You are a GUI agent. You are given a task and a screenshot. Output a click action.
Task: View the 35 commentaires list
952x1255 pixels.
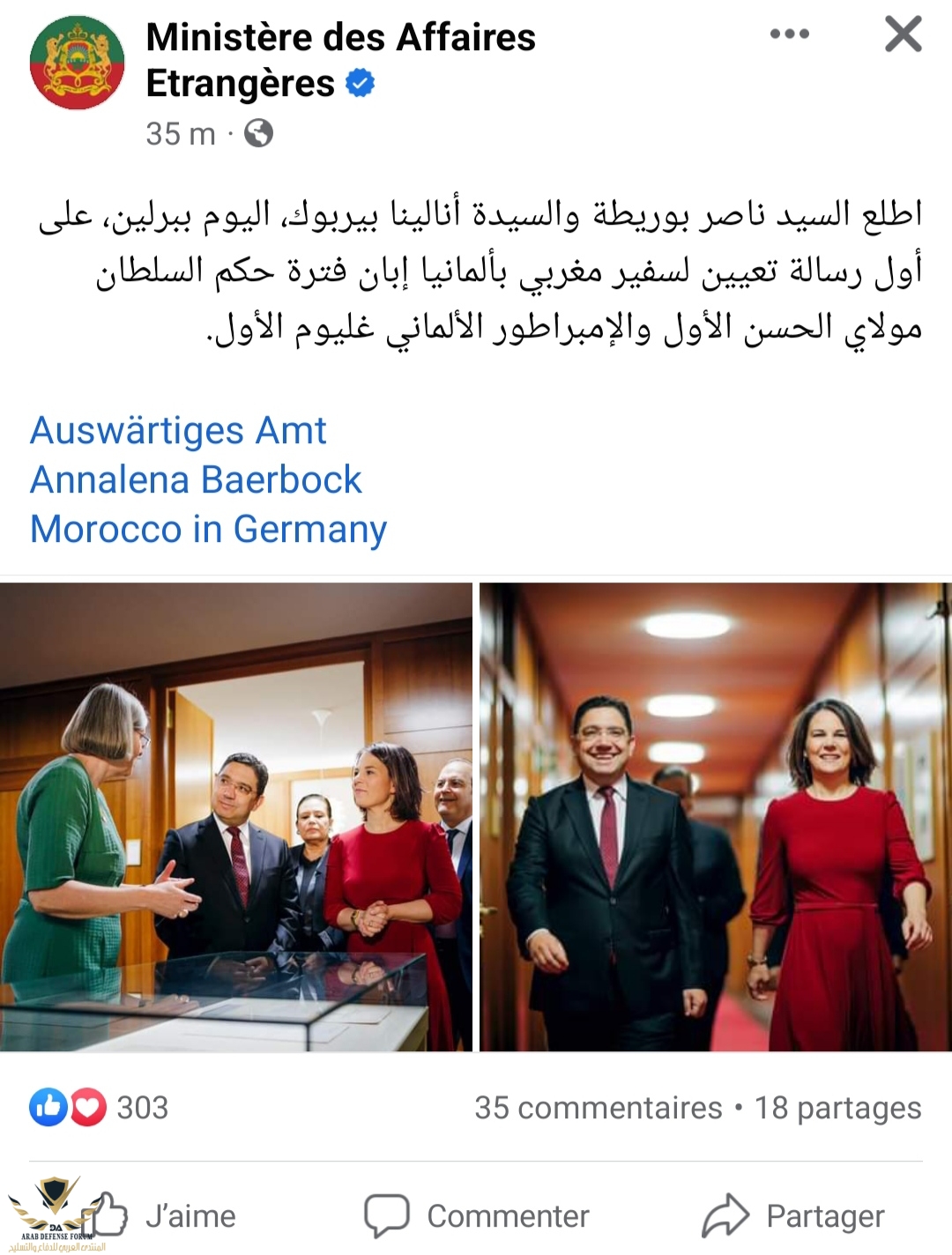click(599, 1108)
